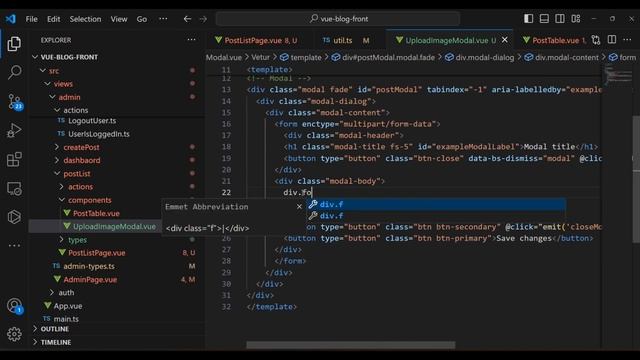Open the Selection menu
Screen dimensions: 640x360
click(x=85, y=19)
